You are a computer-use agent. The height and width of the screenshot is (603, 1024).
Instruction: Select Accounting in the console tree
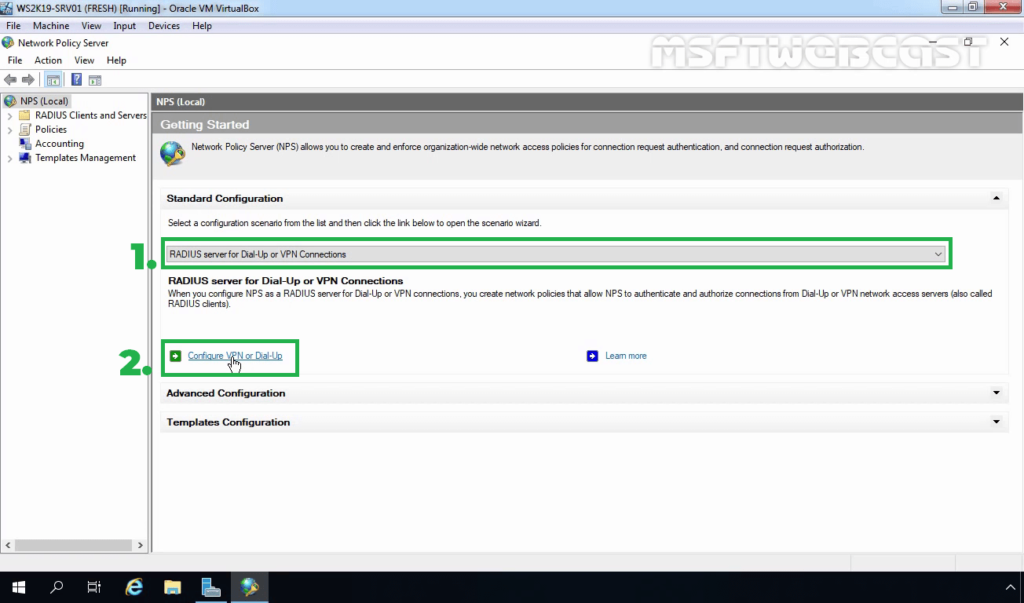click(x=59, y=144)
